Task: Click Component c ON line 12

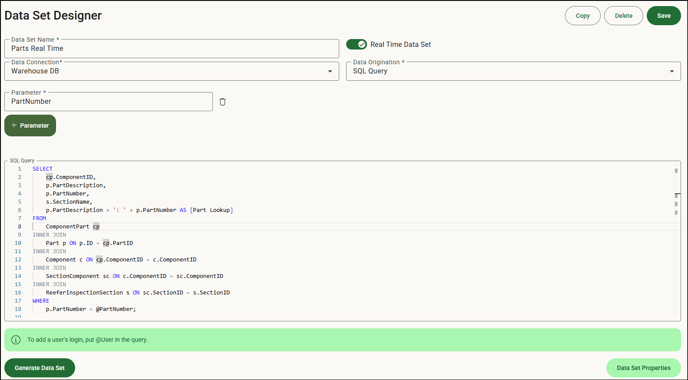Action: (x=69, y=260)
